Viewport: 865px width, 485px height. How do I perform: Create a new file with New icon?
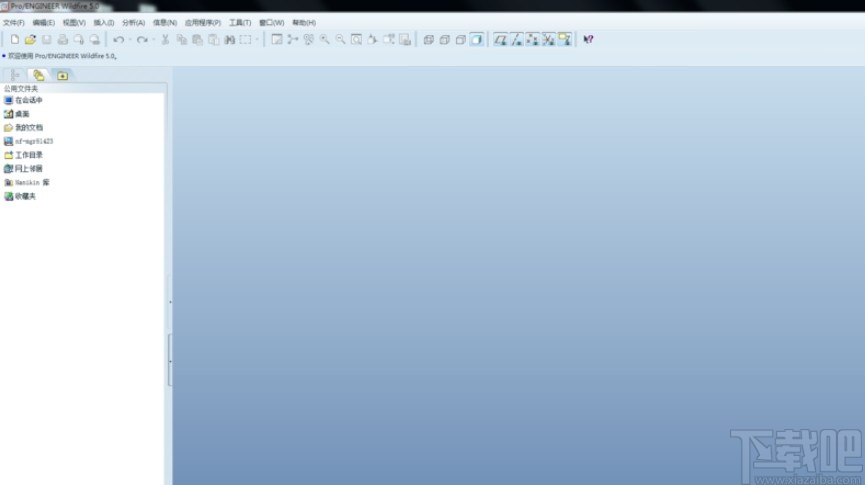tap(14, 39)
